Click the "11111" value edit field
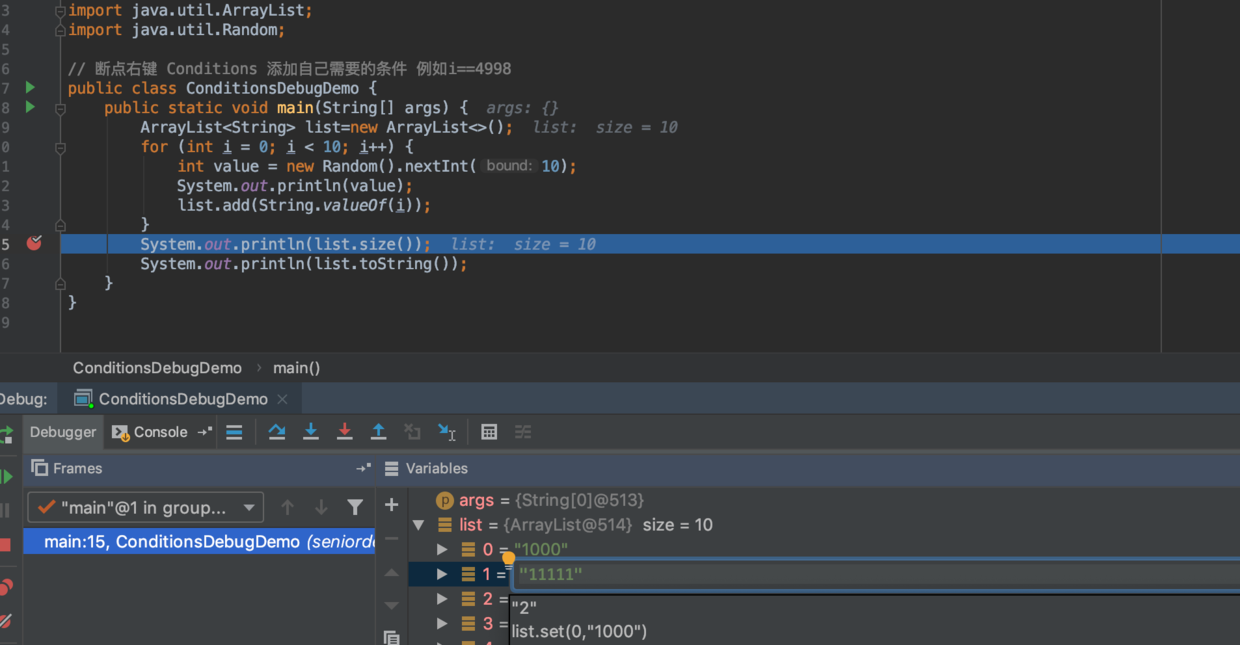Image resolution: width=1240 pixels, height=645 pixels. 877,574
